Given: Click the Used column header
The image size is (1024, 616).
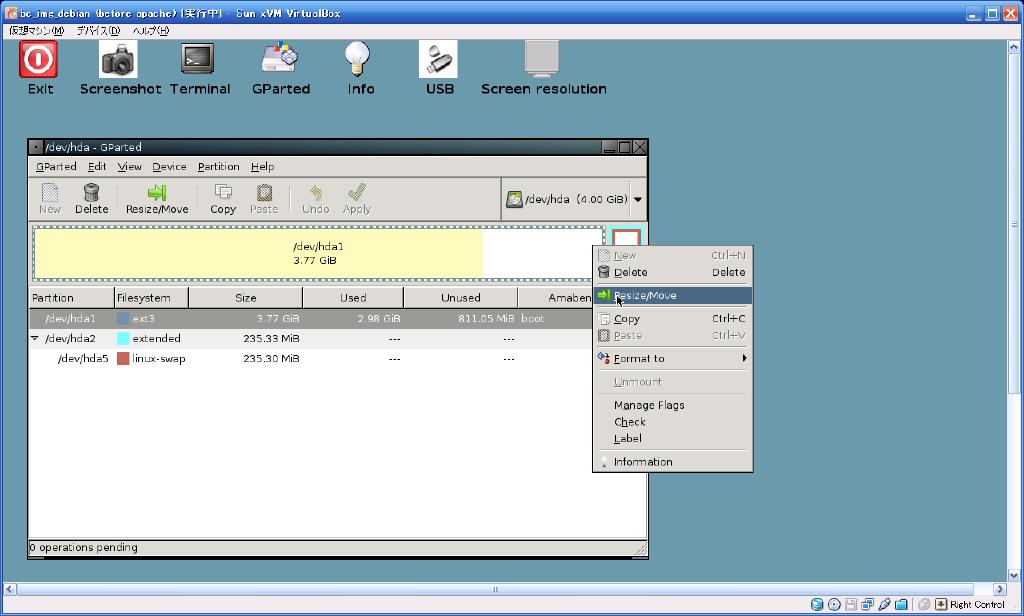Looking at the screenshot, I should tap(353, 298).
